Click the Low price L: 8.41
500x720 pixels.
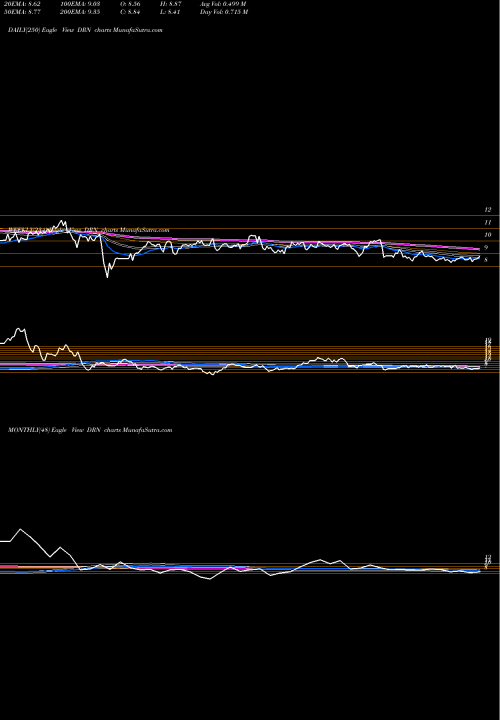[172, 12]
